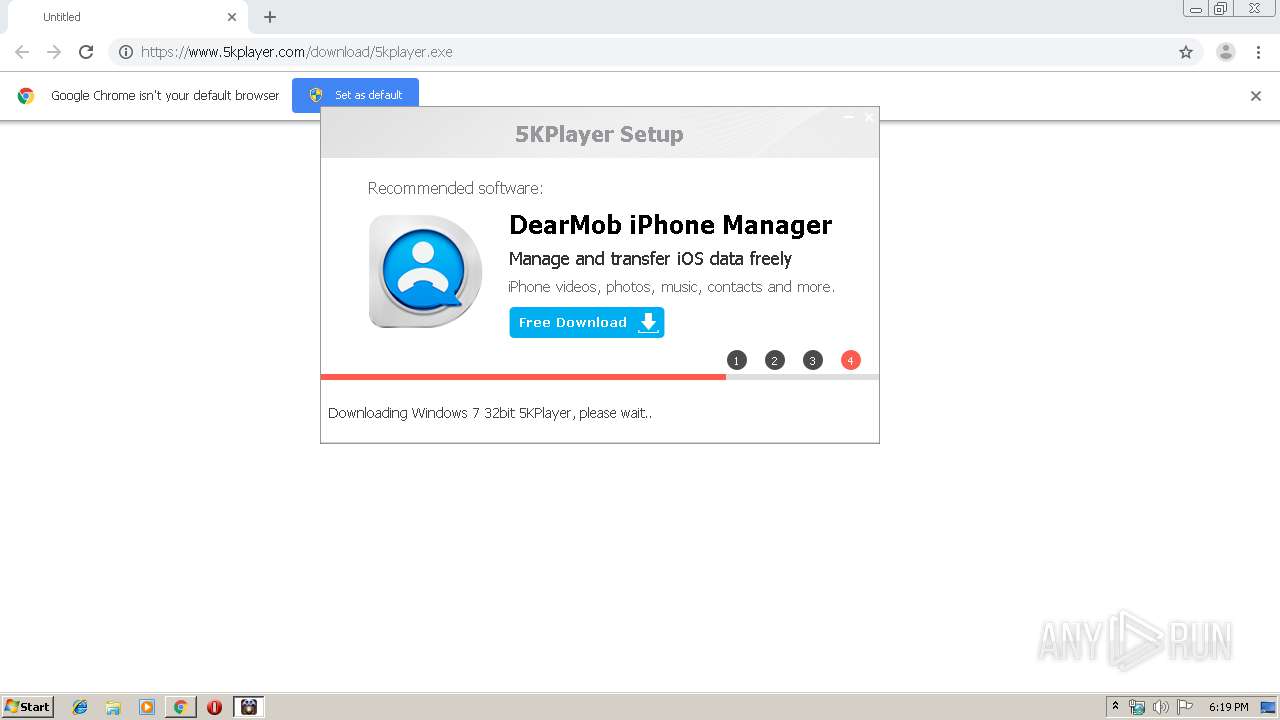Image resolution: width=1280 pixels, height=720 pixels.
Task: Open volume control in tray
Action: pyautogui.click(x=1161, y=707)
